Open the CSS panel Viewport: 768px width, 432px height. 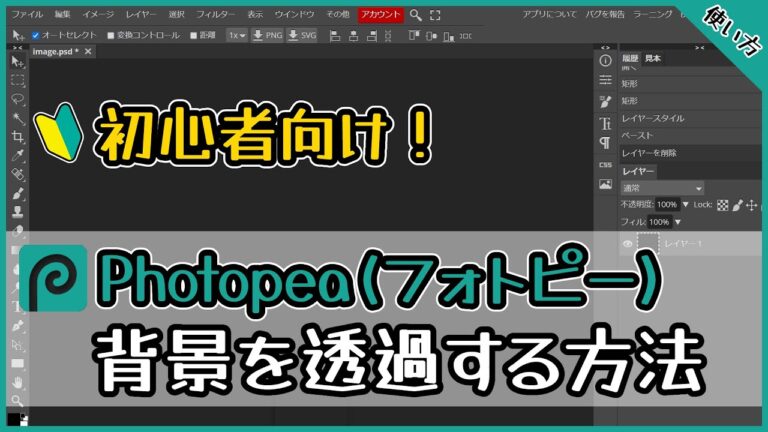coord(605,165)
